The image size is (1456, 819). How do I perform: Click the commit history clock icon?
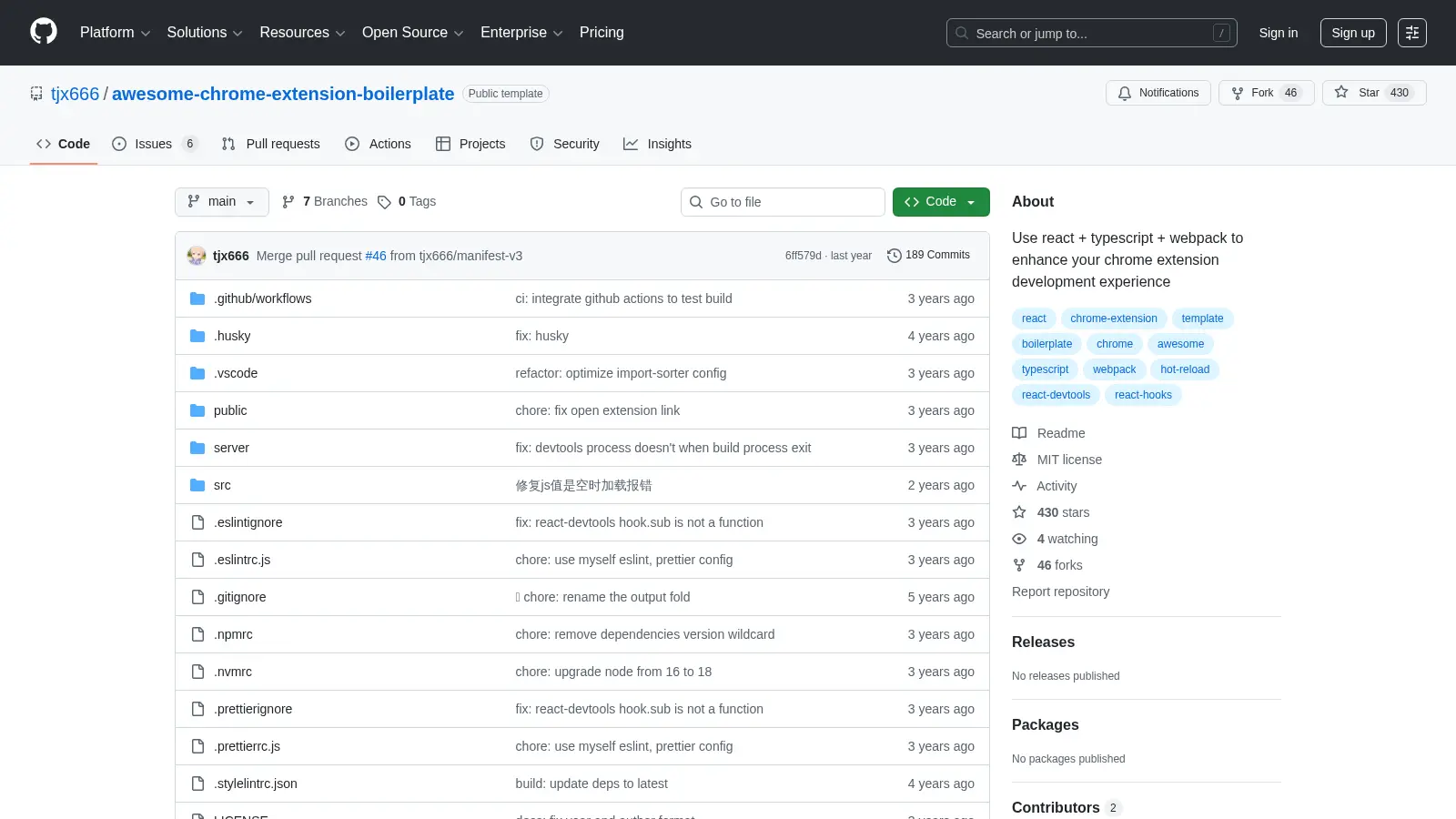tap(895, 256)
